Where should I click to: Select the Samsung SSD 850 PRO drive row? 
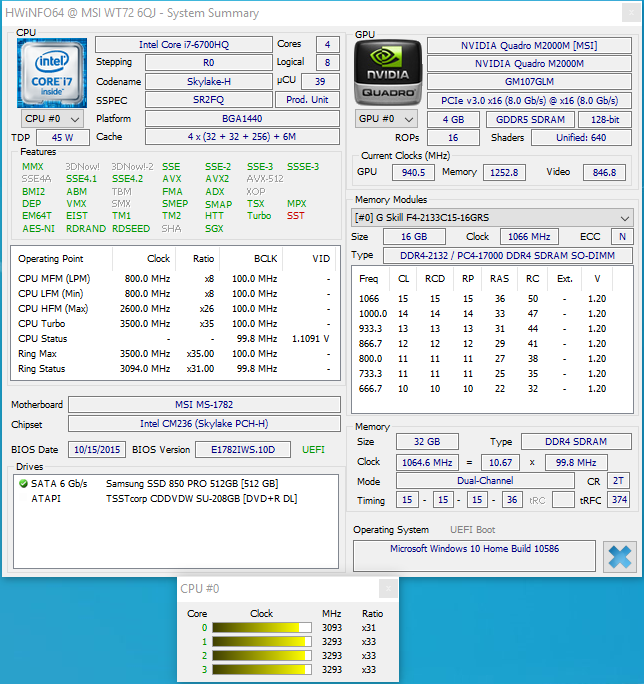tap(176, 483)
